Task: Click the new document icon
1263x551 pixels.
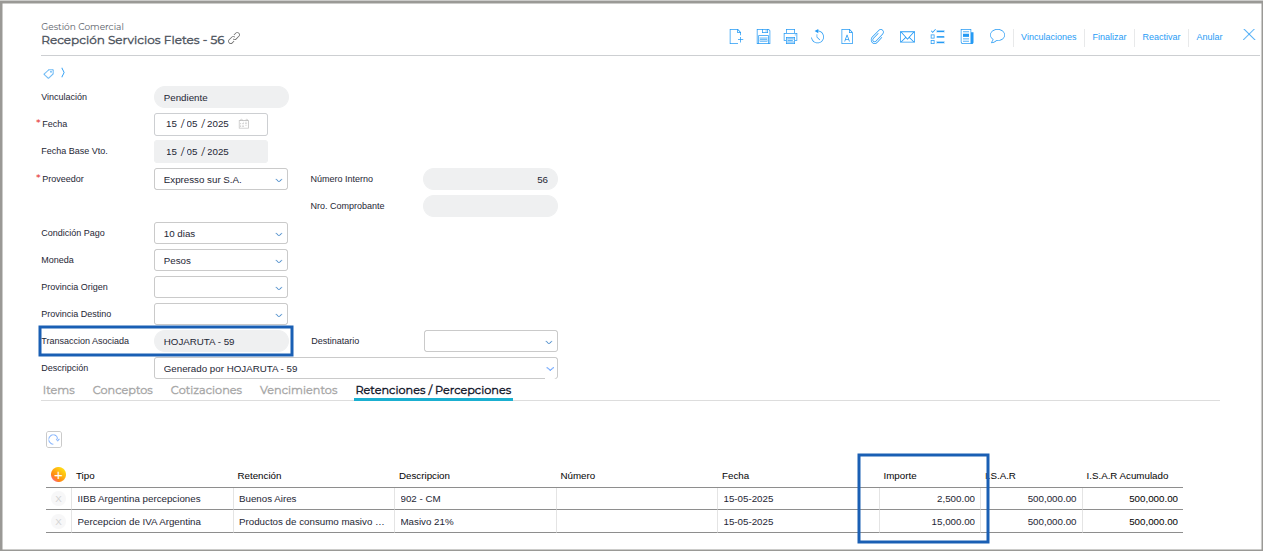Action: [736, 37]
